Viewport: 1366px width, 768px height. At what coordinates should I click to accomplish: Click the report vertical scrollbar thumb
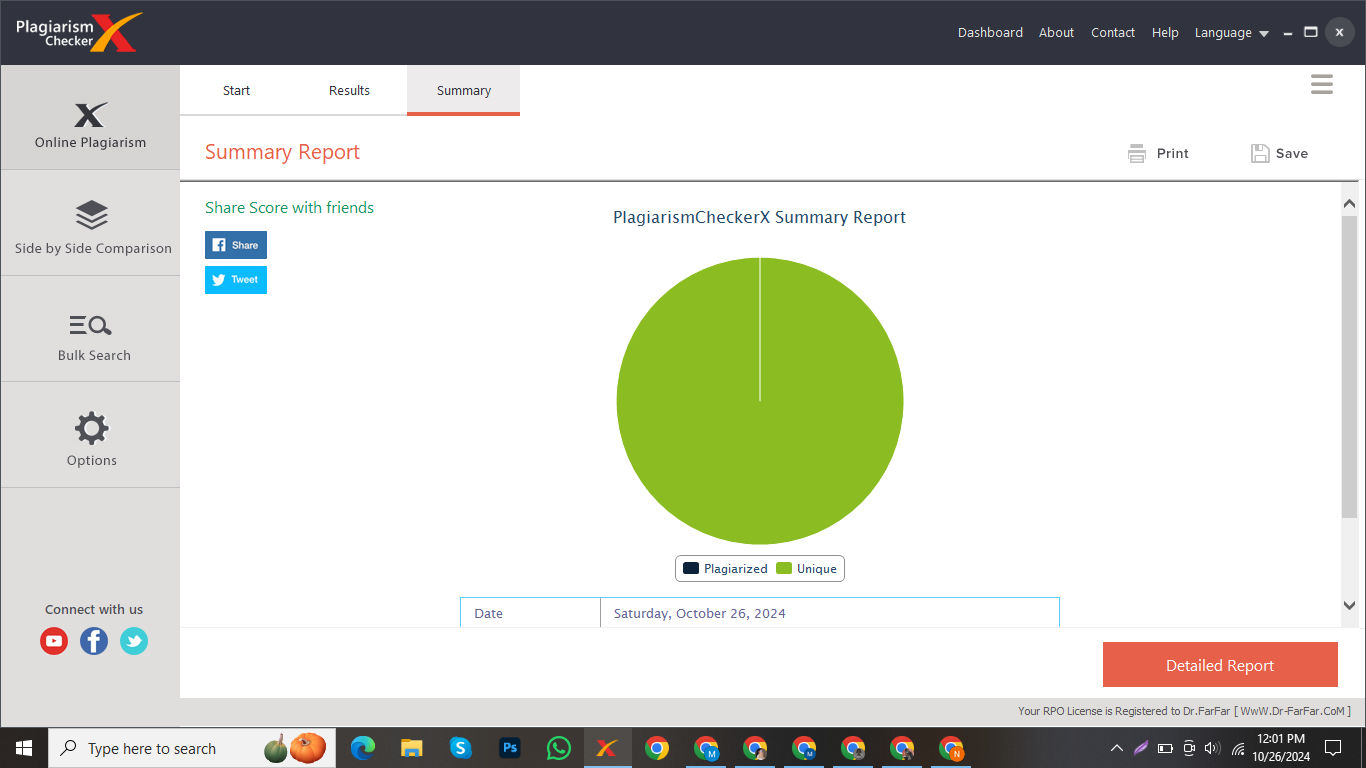1349,366
